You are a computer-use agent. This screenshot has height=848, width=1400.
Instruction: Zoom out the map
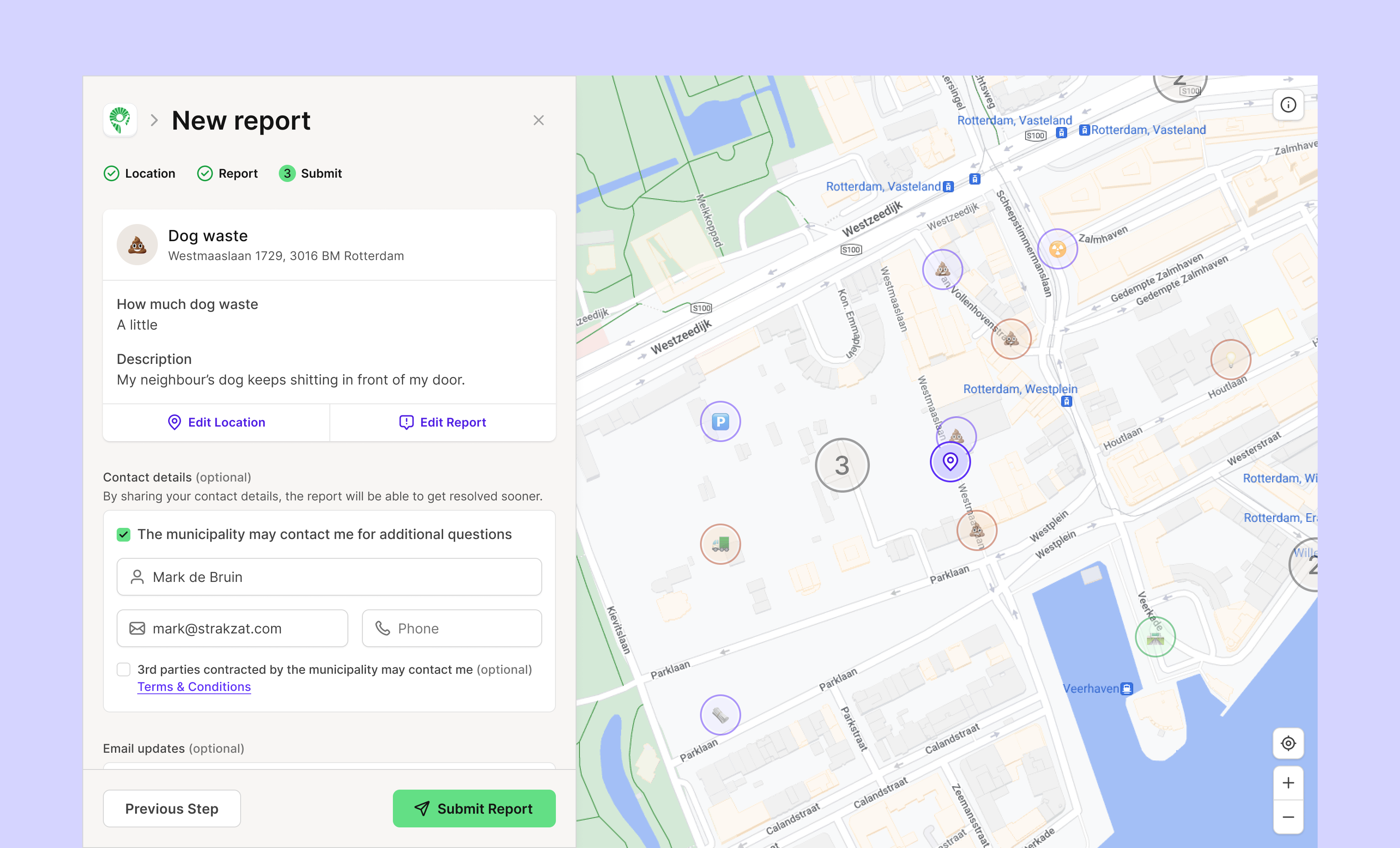[1288, 817]
